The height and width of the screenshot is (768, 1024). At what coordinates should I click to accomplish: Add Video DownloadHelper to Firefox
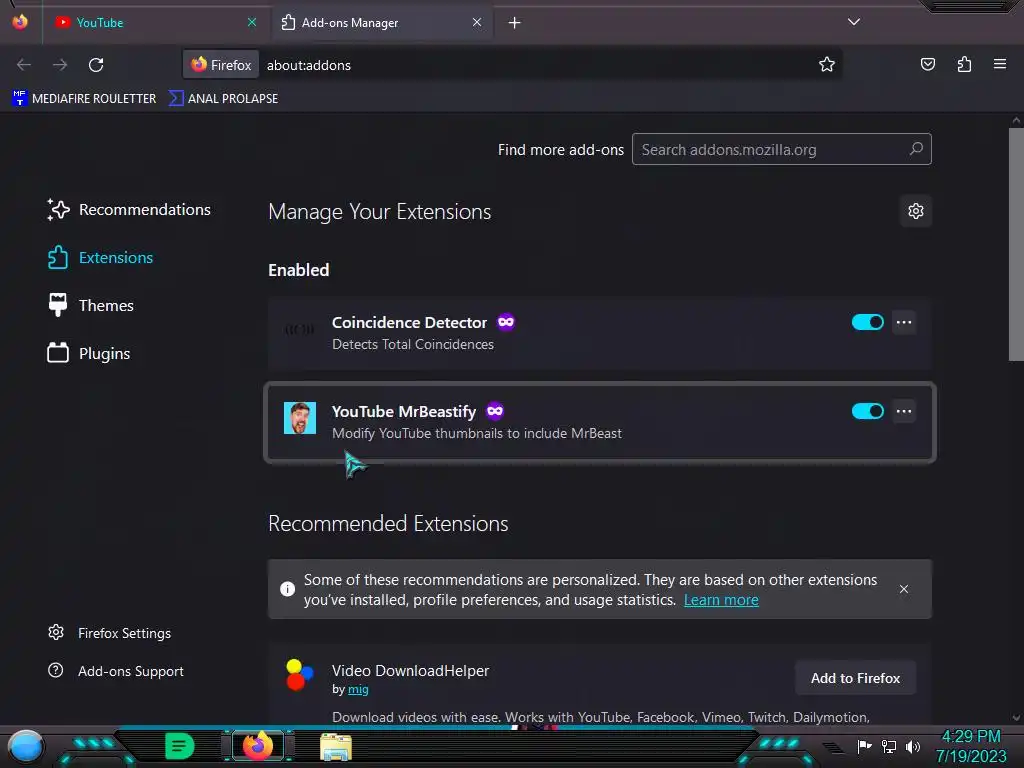855,679
